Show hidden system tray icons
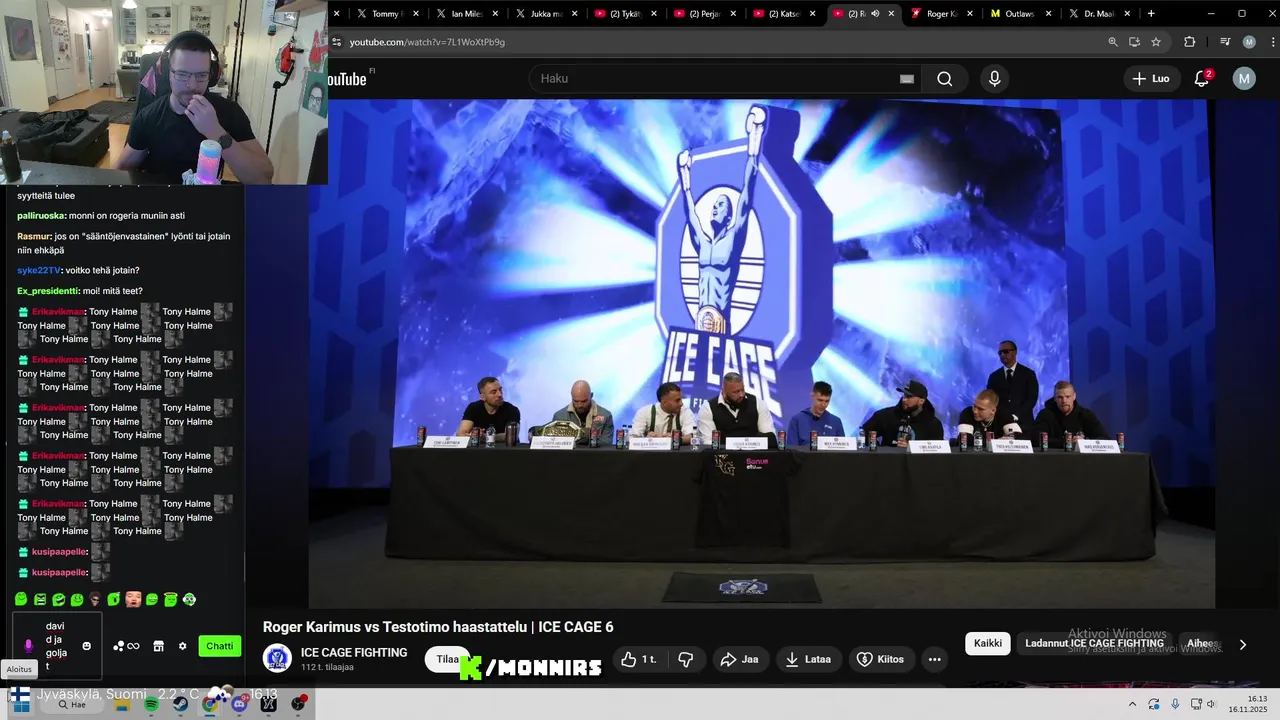Screen dimensions: 1280x720 tap(1133, 704)
